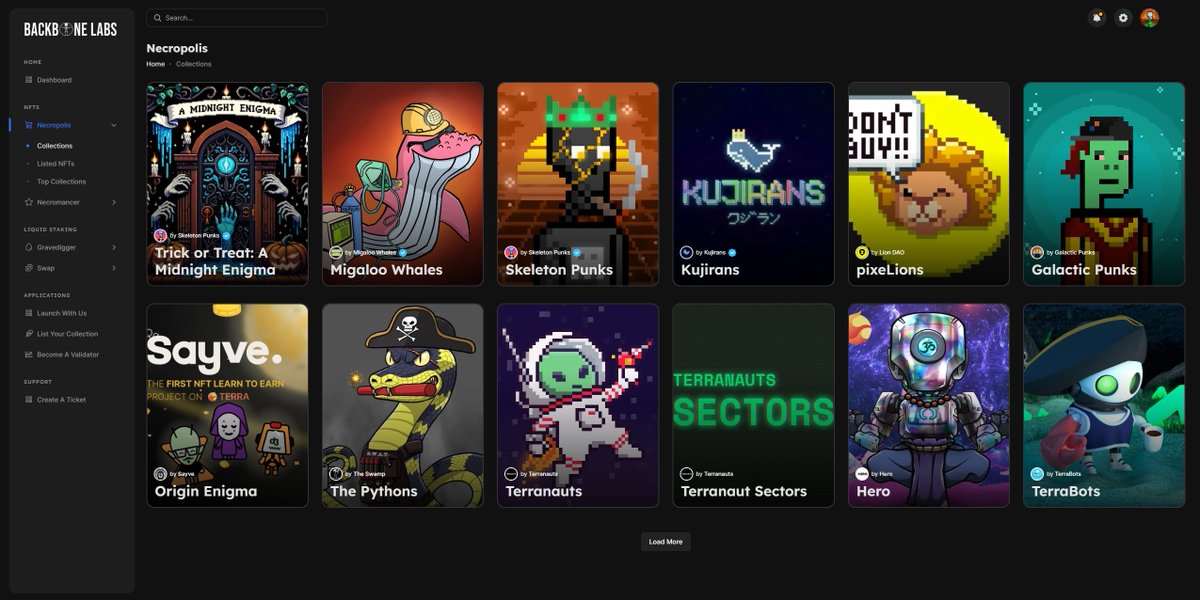Click the Migaloo Whales creator avatar
Screen dimensions: 1200x600
pos(336,253)
